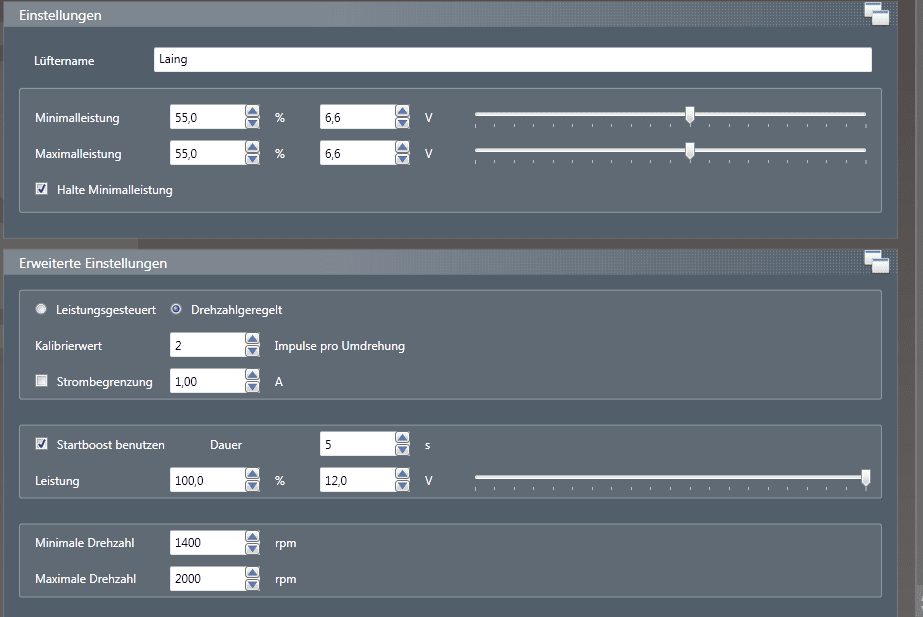Decrease Kalibrierwert with down arrow
Viewport: 923px width, 617px height.
[x=252, y=351]
